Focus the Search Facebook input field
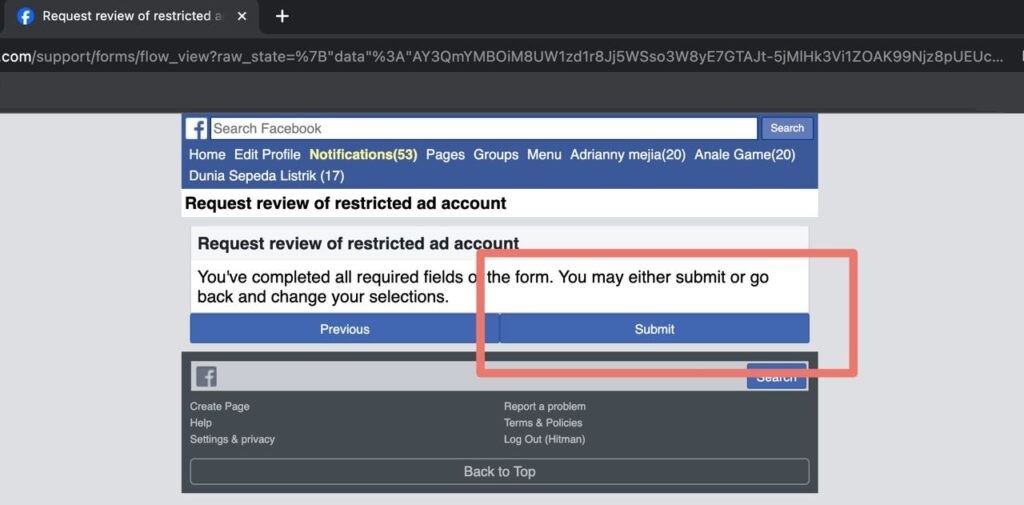Image resolution: width=1024 pixels, height=505 pixels. (483, 128)
